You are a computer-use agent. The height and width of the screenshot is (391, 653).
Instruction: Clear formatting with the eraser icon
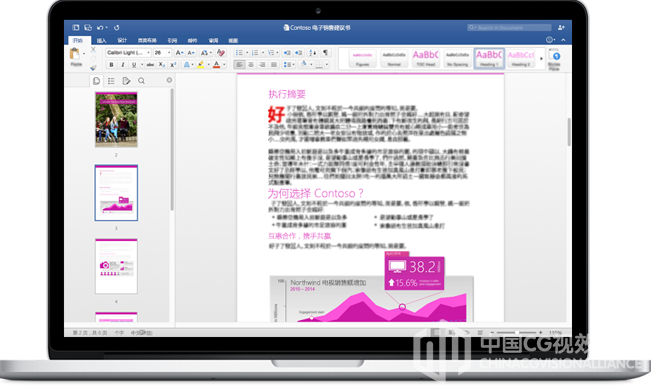pos(221,52)
